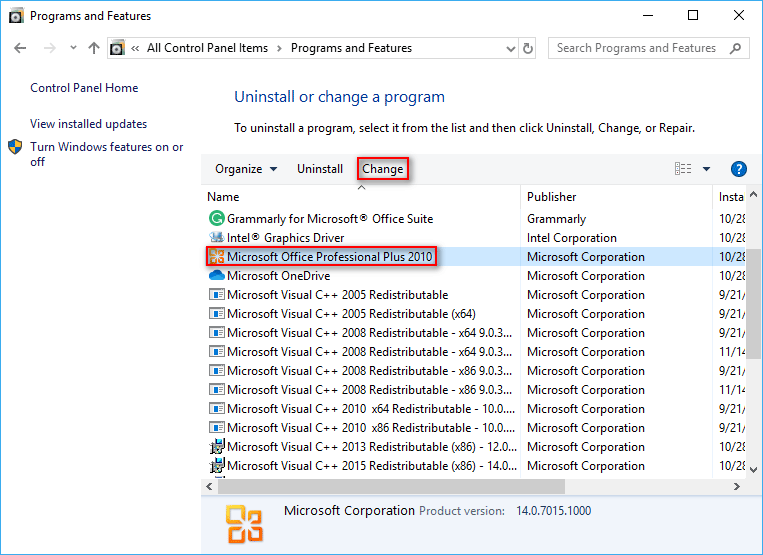Click the Back navigation arrow

pyautogui.click(x=20, y=48)
